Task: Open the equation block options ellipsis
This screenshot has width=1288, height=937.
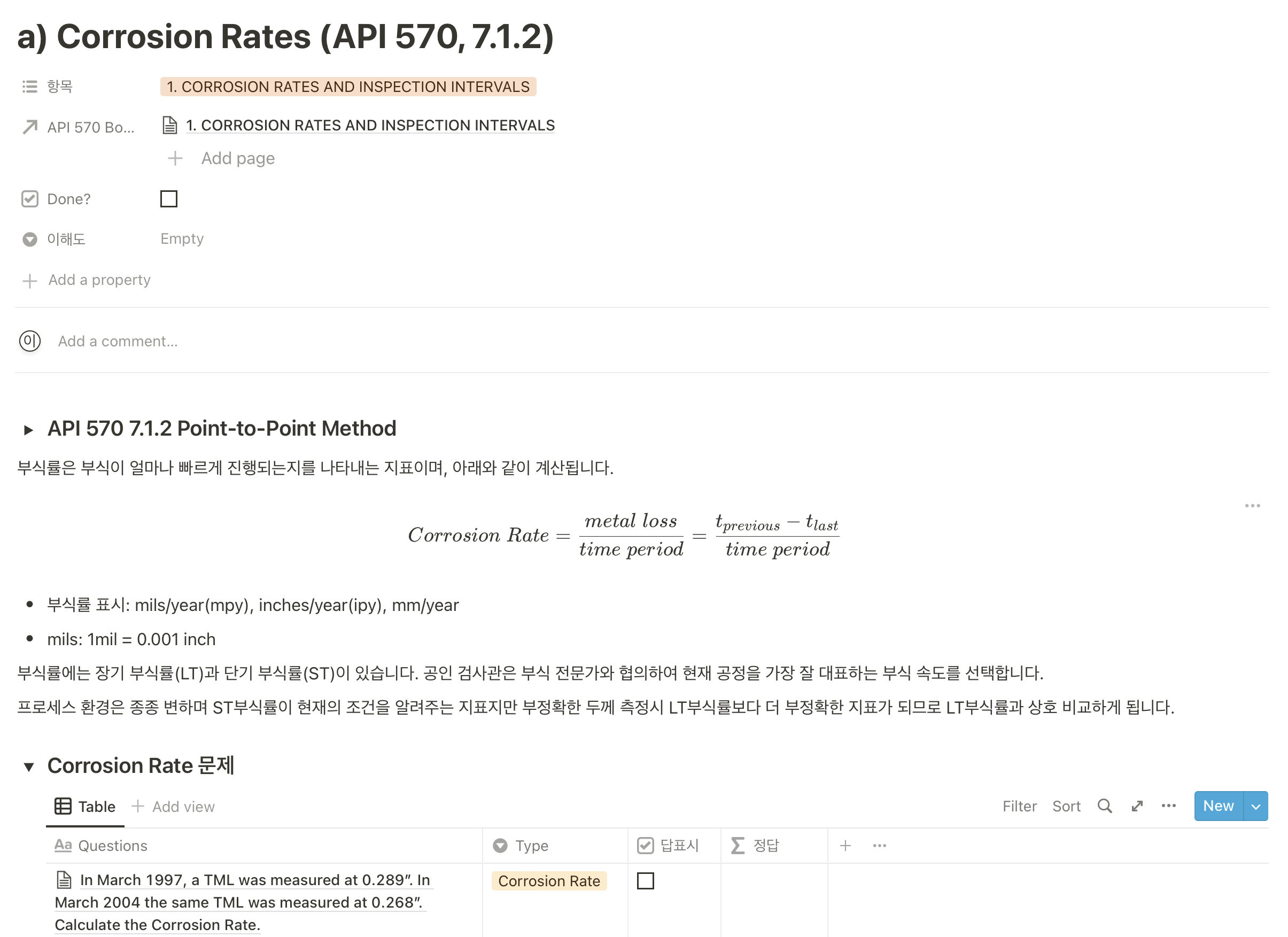Action: [x=1253, y=505]
